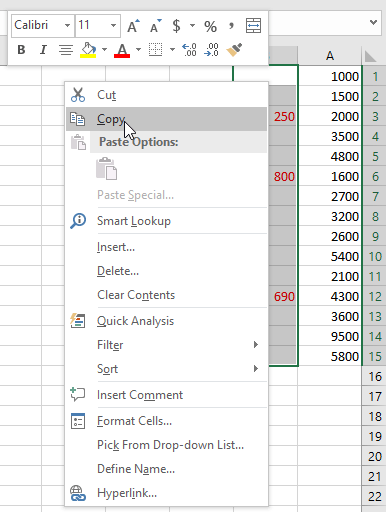Image resolution: width=386 pixels, height=512 pixels.
Task: Open fill color dropdown arrow
Action: (x=104, y=50)
